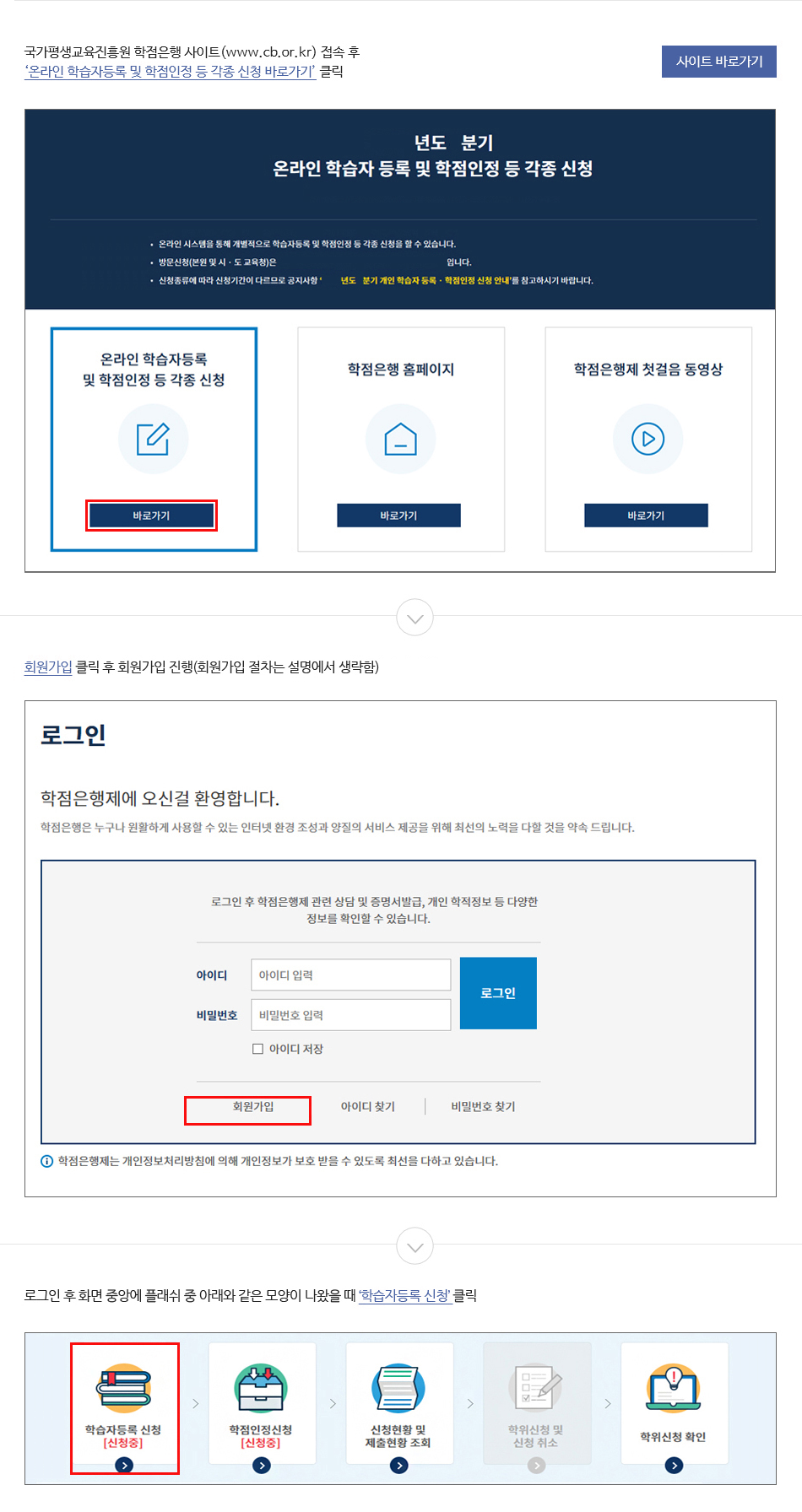Click the online learner registration edit icon
This screenshot has height=1512, width=802.
click(153, 439)
